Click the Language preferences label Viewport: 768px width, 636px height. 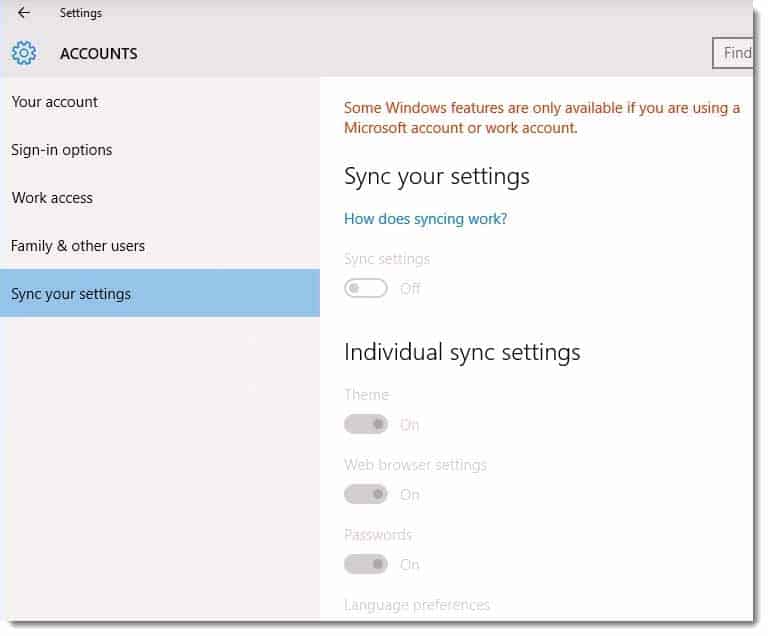[417, 605]
